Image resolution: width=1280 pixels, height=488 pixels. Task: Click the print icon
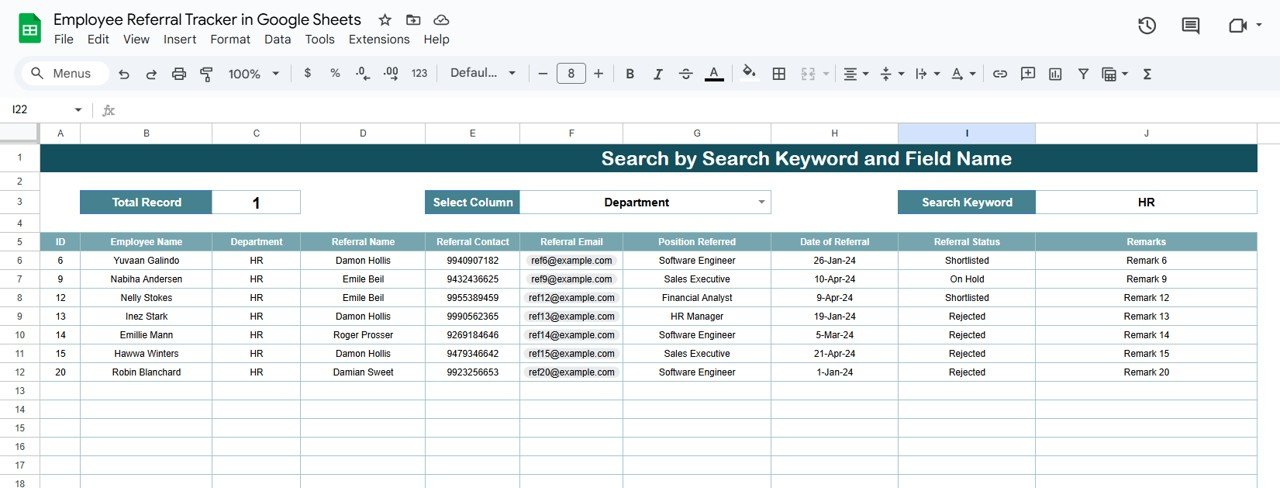click(179, 74)
